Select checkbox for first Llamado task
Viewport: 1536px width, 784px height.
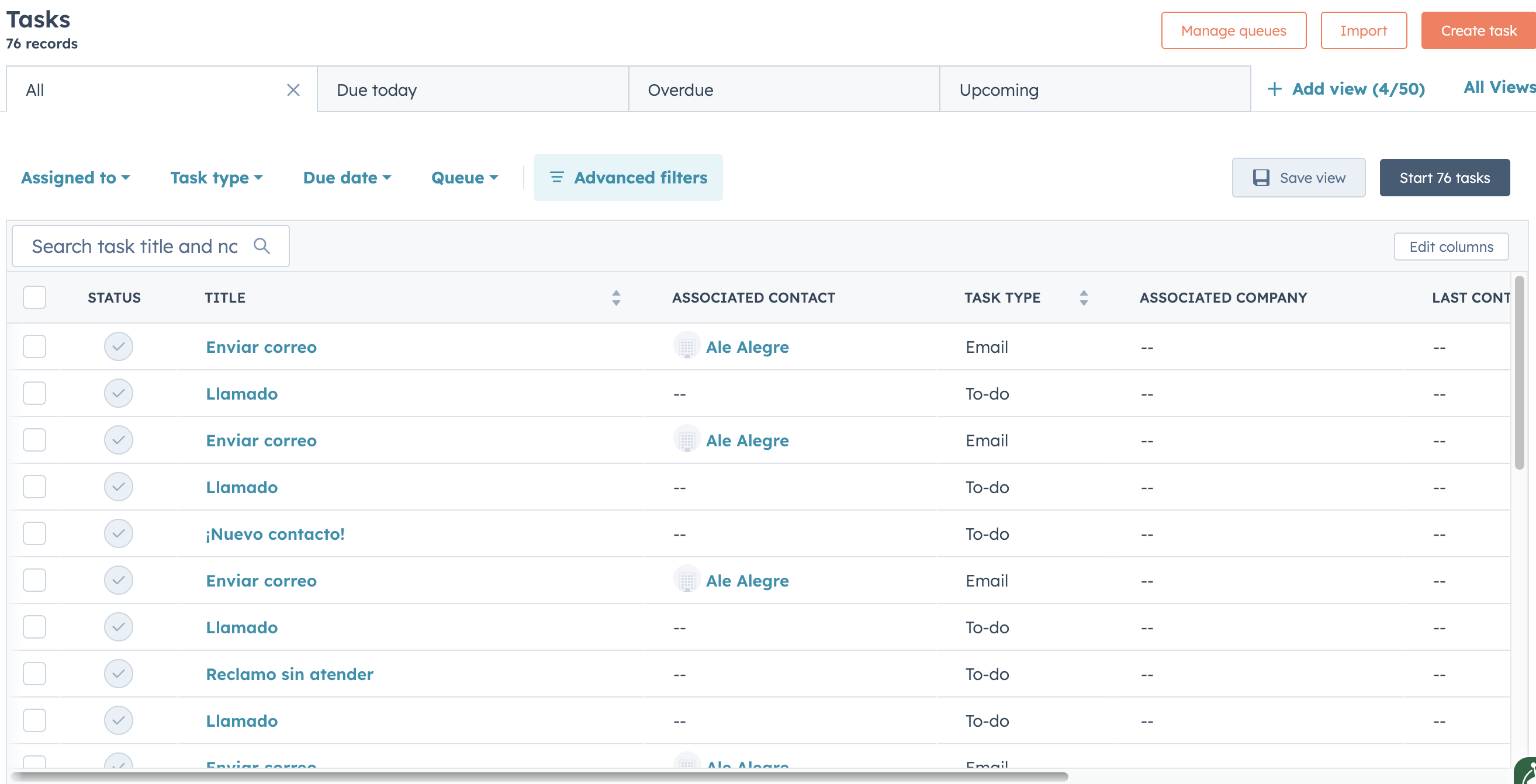click(34, 394)
